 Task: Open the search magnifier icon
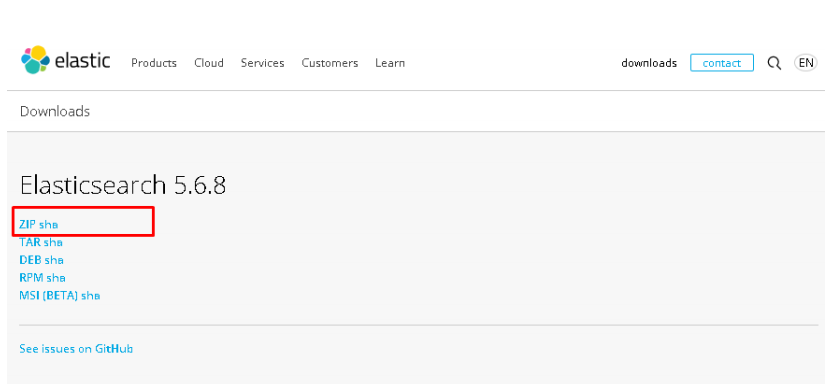point(774,63)
